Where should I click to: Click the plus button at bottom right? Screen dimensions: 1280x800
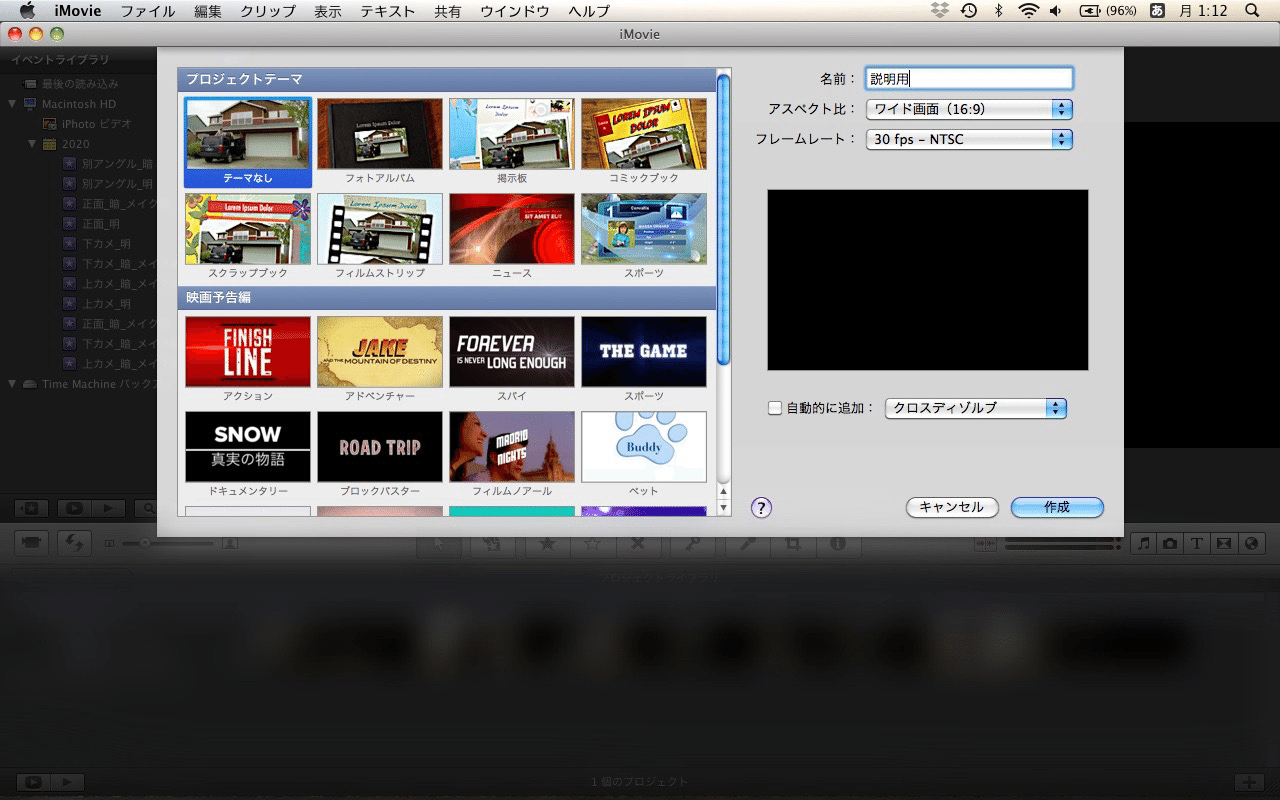1249,782
